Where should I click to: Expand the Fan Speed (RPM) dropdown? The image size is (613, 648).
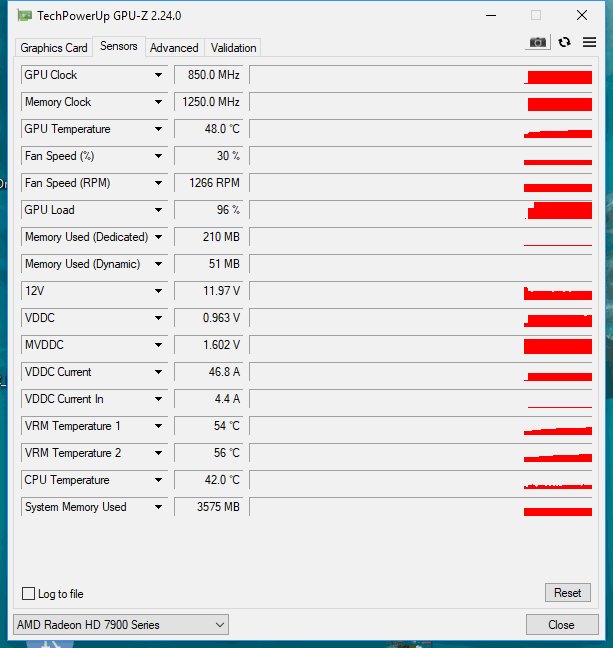(158, 183)
